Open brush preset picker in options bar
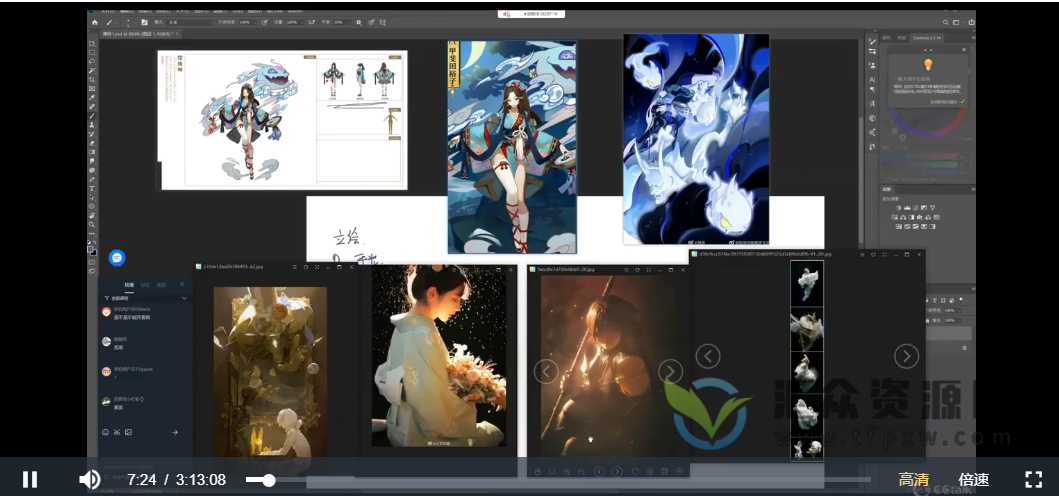This screenshot has width=1059, height=496. coord(132,22)
